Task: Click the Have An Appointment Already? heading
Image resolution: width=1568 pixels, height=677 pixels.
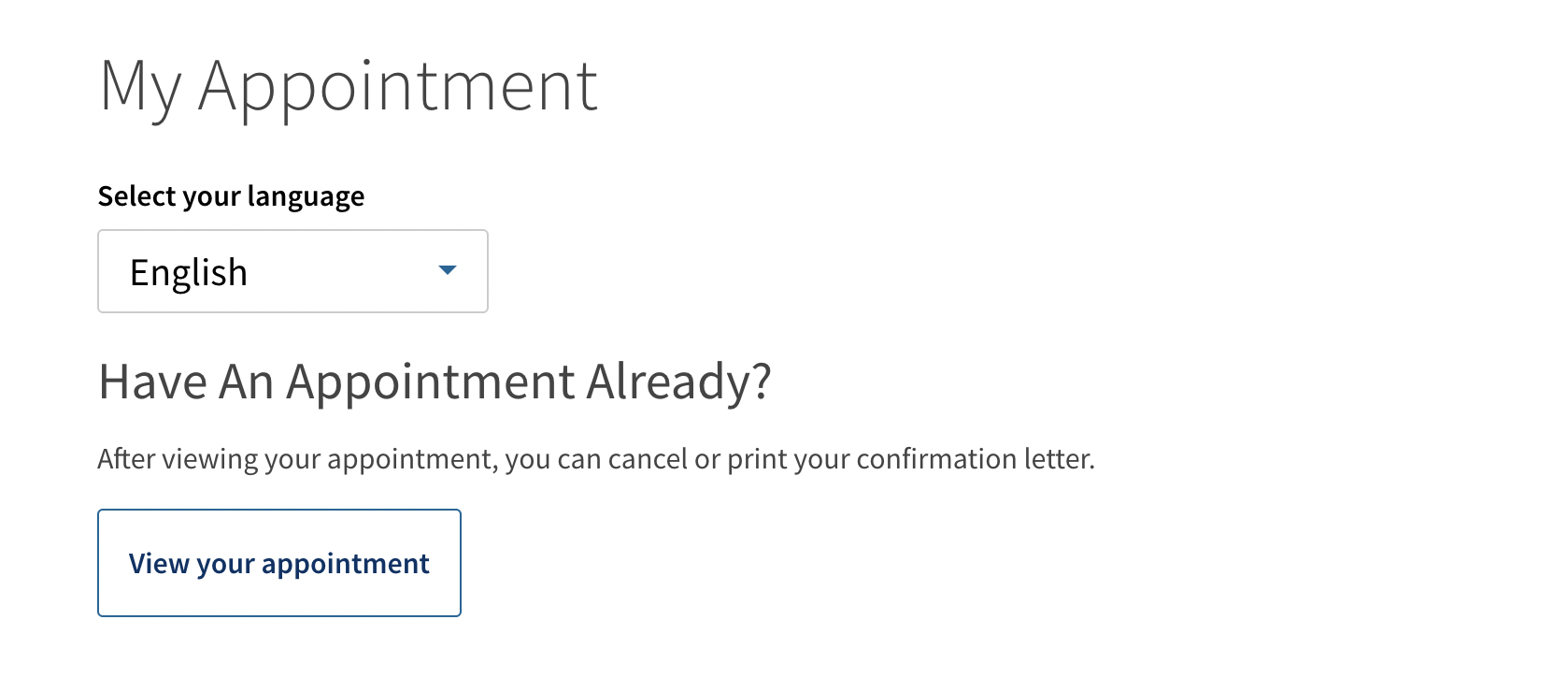Action: 435,382
